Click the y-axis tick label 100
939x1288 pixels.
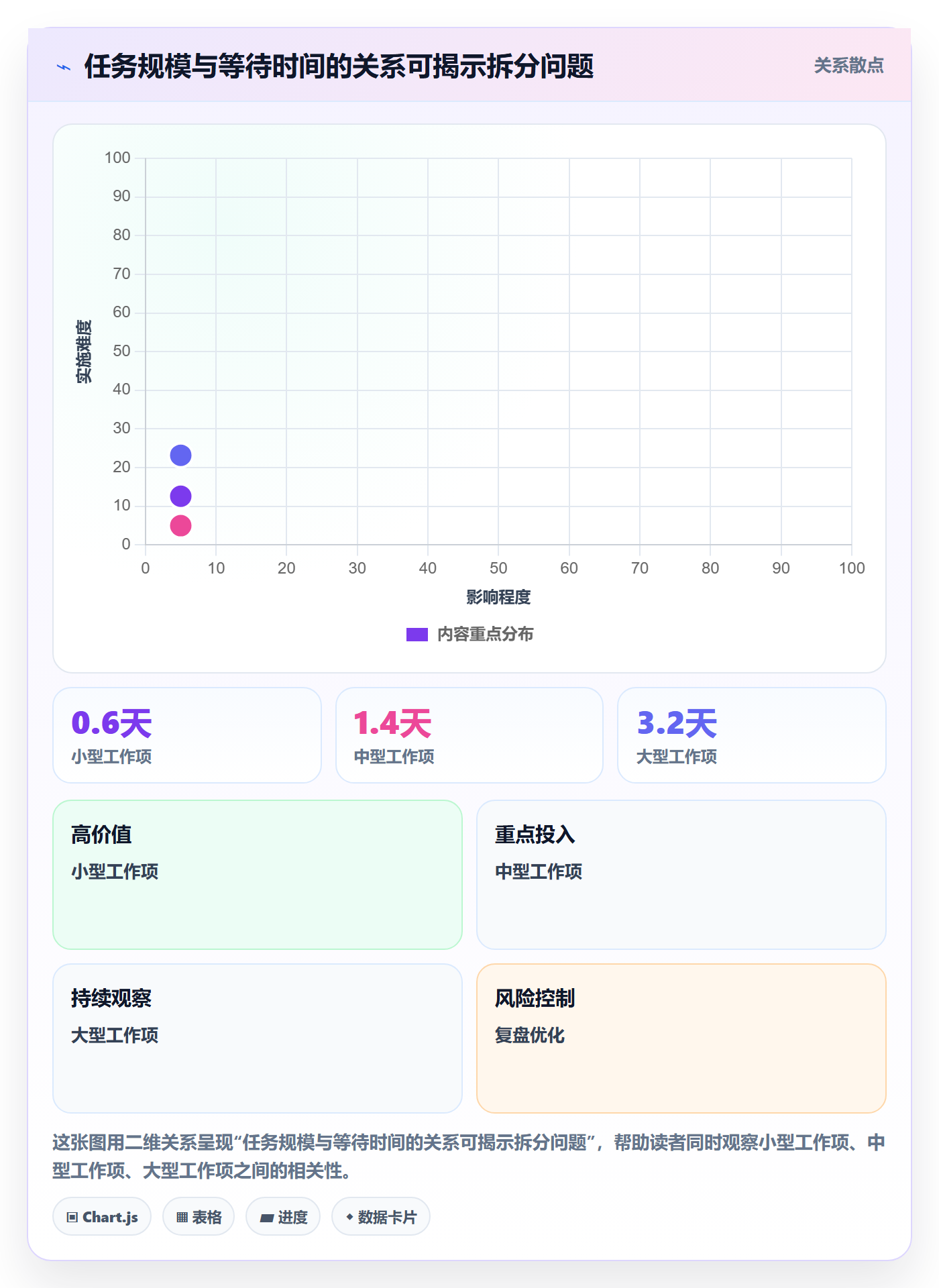point(117,158)
